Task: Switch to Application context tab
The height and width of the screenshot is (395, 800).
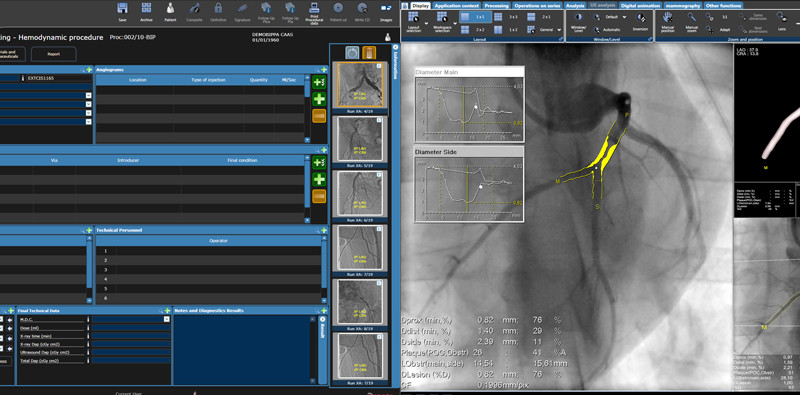Action: 457,5
